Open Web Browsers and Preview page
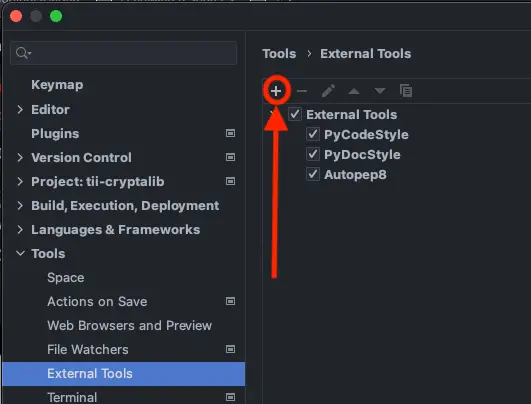531x404 pixels. click(x=129, y=325)
